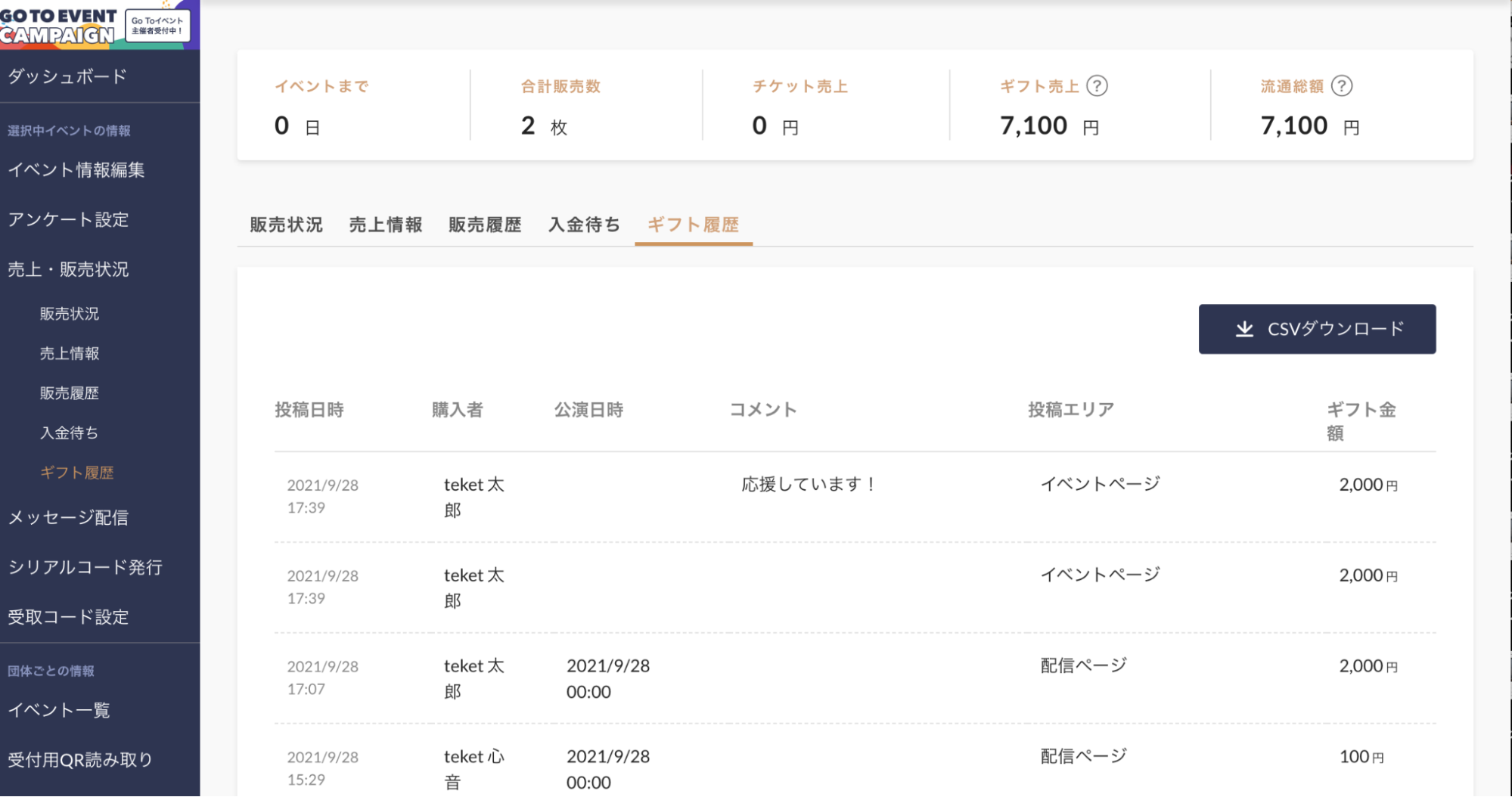
Task: Open the 販売履歴 tab
Action: pyautogui.click(x=485, y=225)
